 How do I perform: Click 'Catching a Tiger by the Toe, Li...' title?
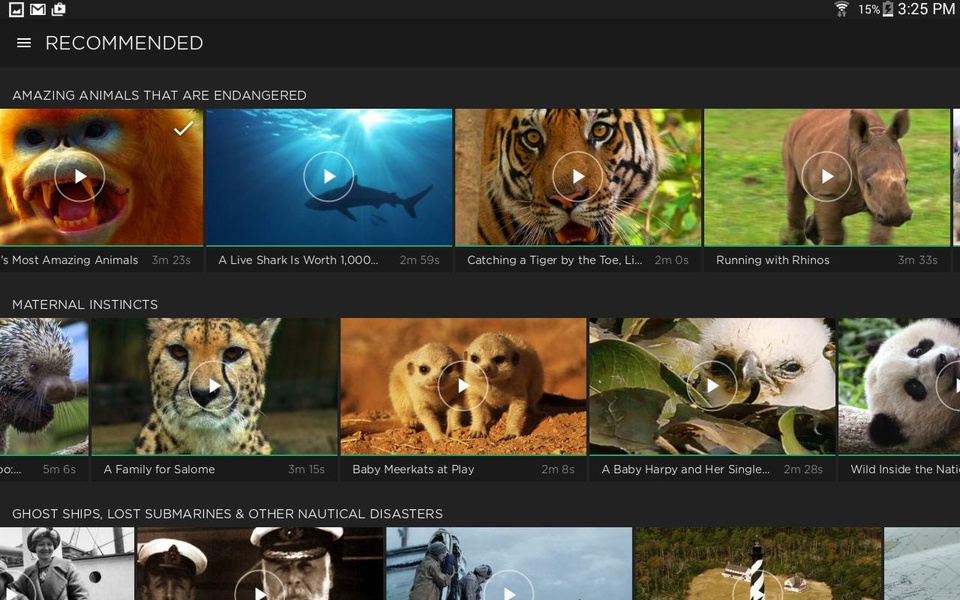tap(555, 260)
